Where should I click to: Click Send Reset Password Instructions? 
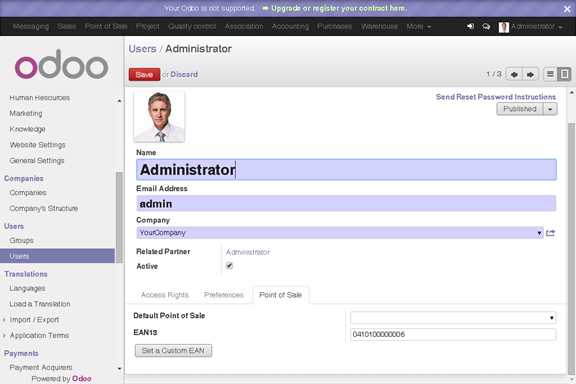tap(496, 97)
